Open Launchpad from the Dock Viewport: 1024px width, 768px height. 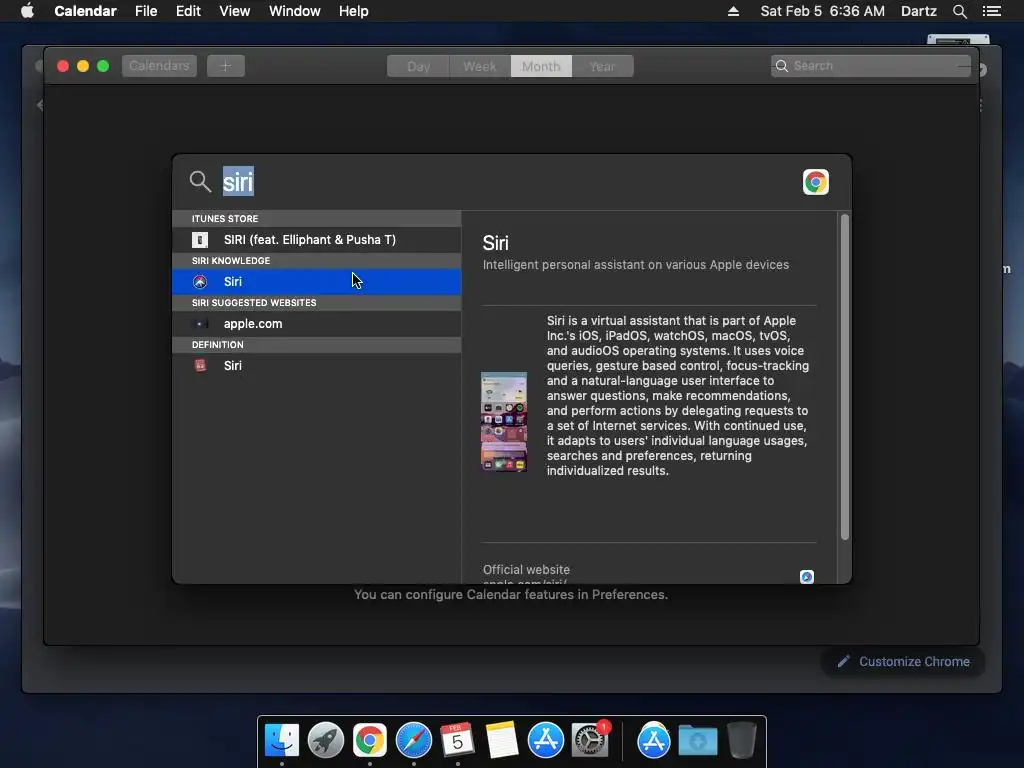pos(325,741)
